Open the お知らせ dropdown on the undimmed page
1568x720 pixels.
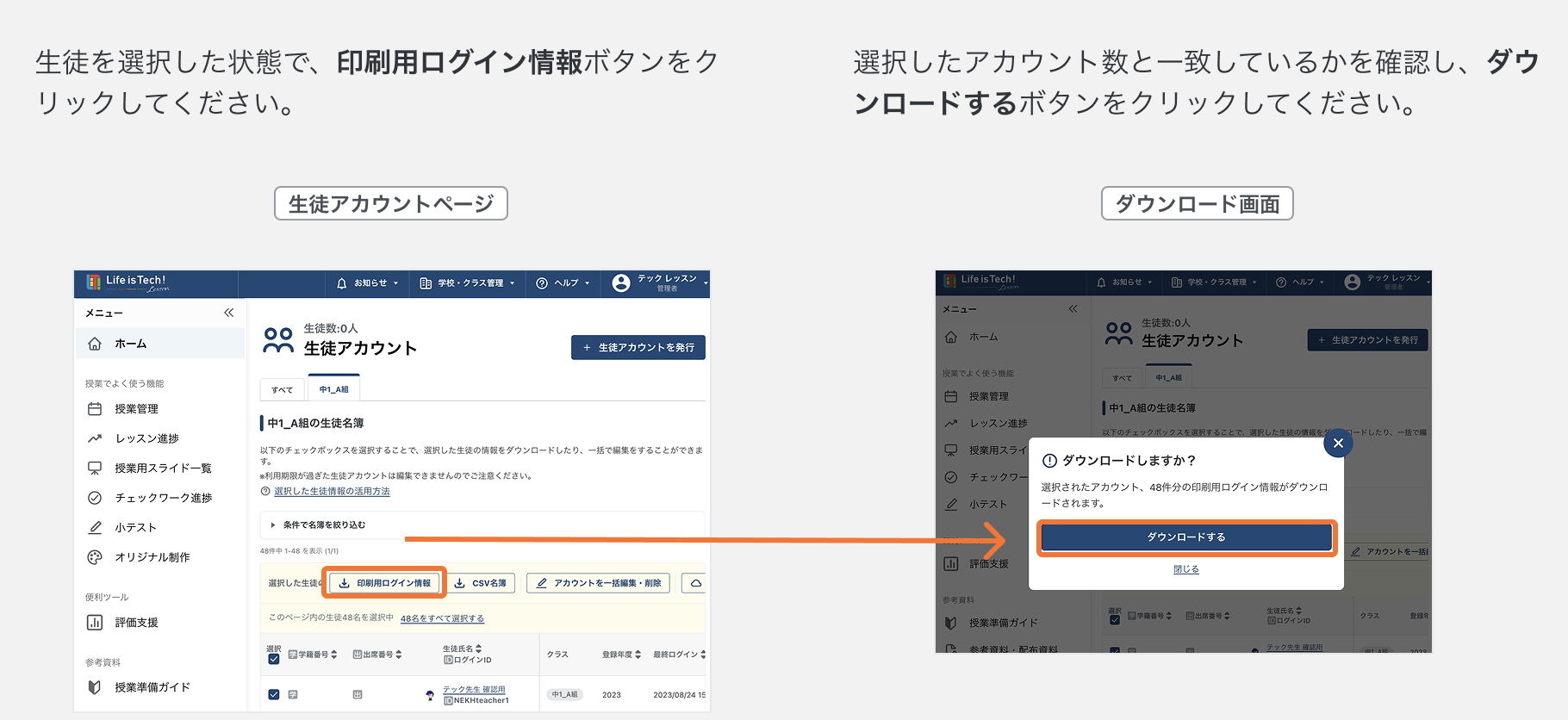pyautogui.click(x=368, y=283)
